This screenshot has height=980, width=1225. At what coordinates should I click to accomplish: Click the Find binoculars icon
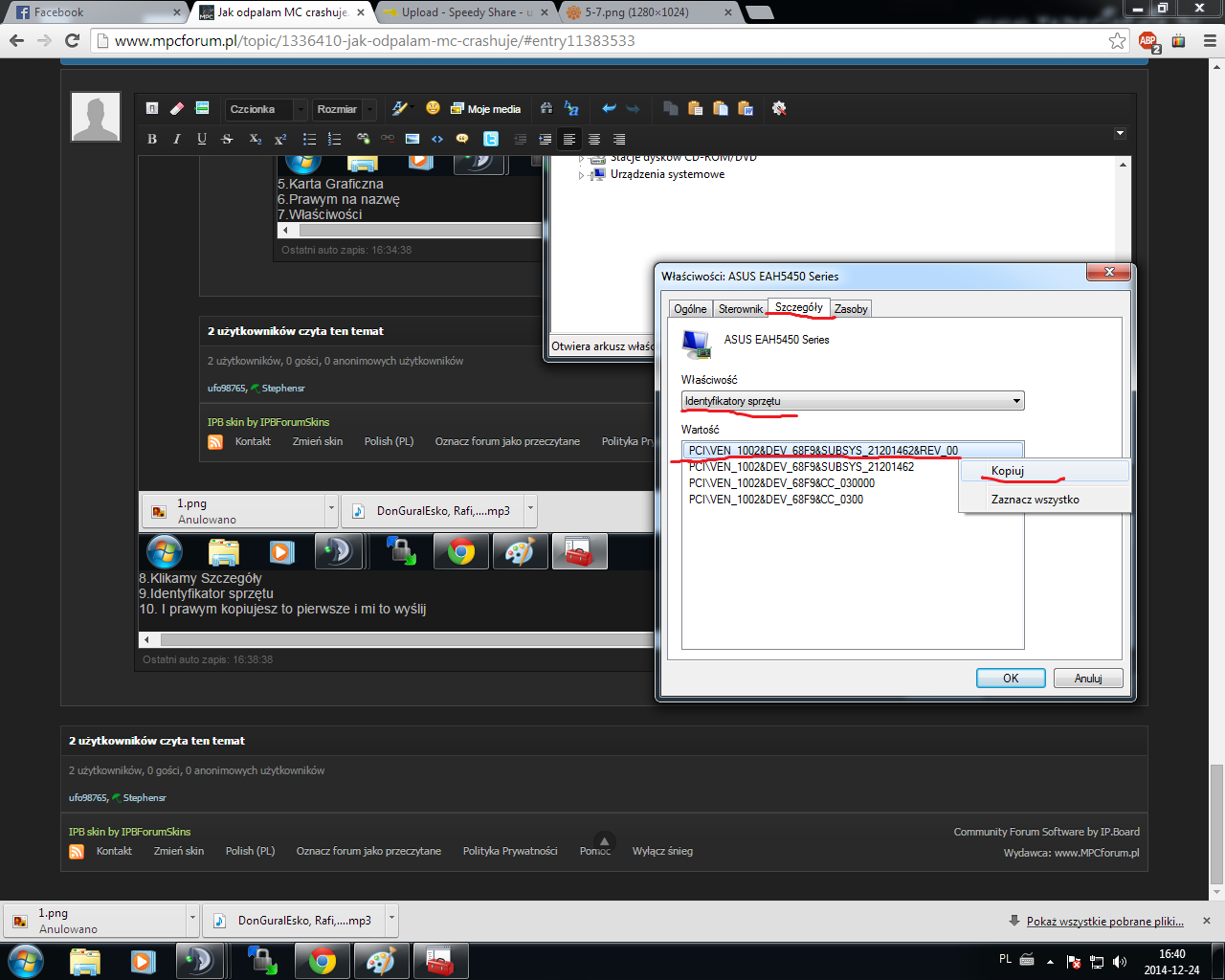[546, 108]
